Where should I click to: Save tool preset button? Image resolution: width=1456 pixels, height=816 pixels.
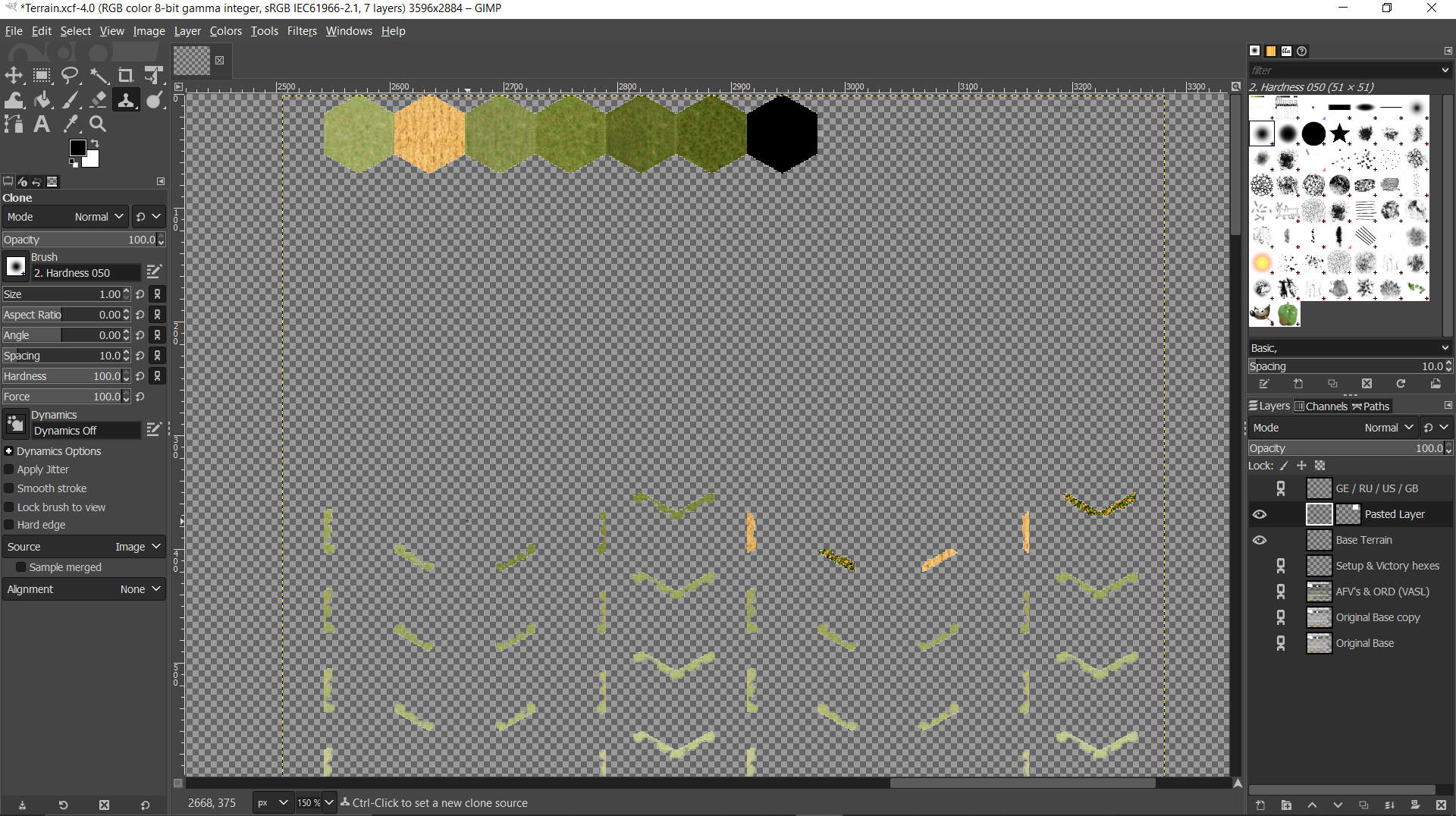tap(22, 805)
